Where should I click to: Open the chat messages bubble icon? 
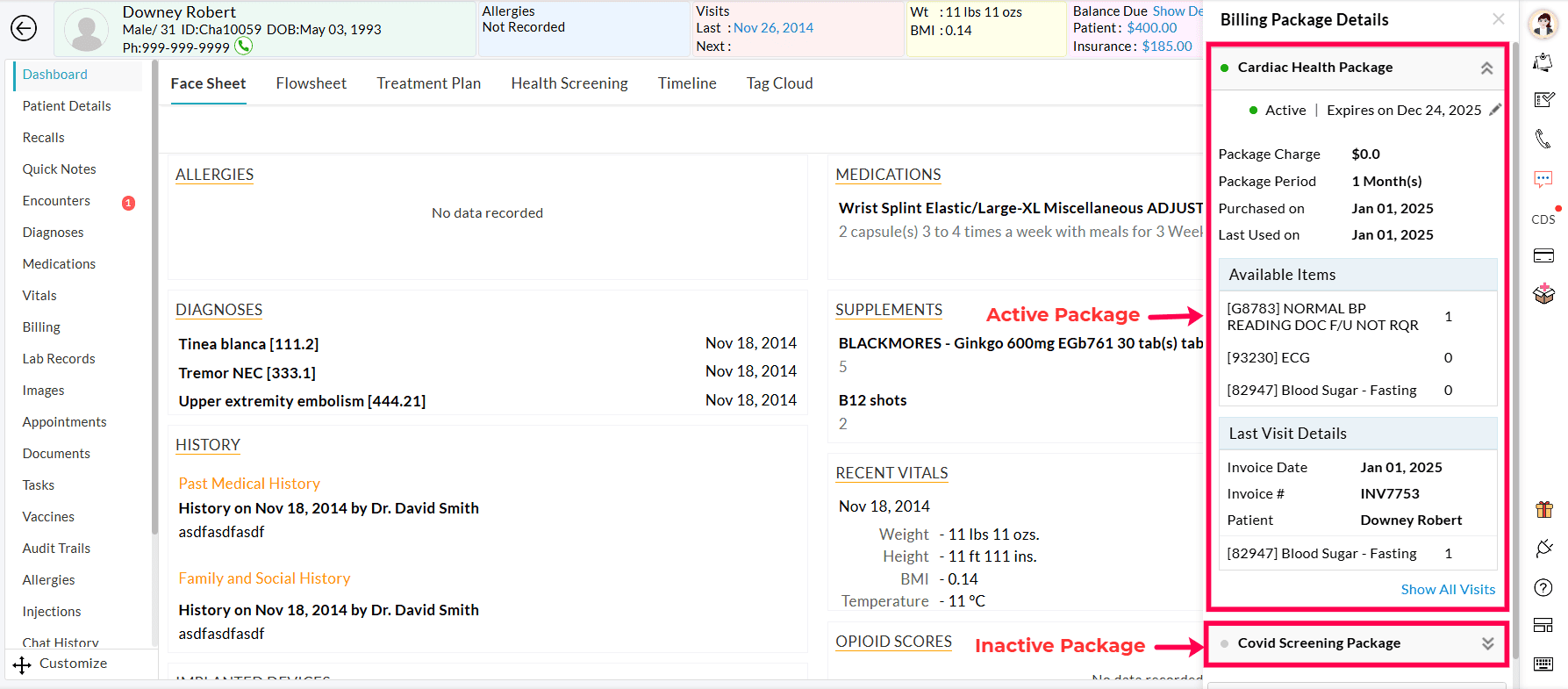(x=1543, y=179)
